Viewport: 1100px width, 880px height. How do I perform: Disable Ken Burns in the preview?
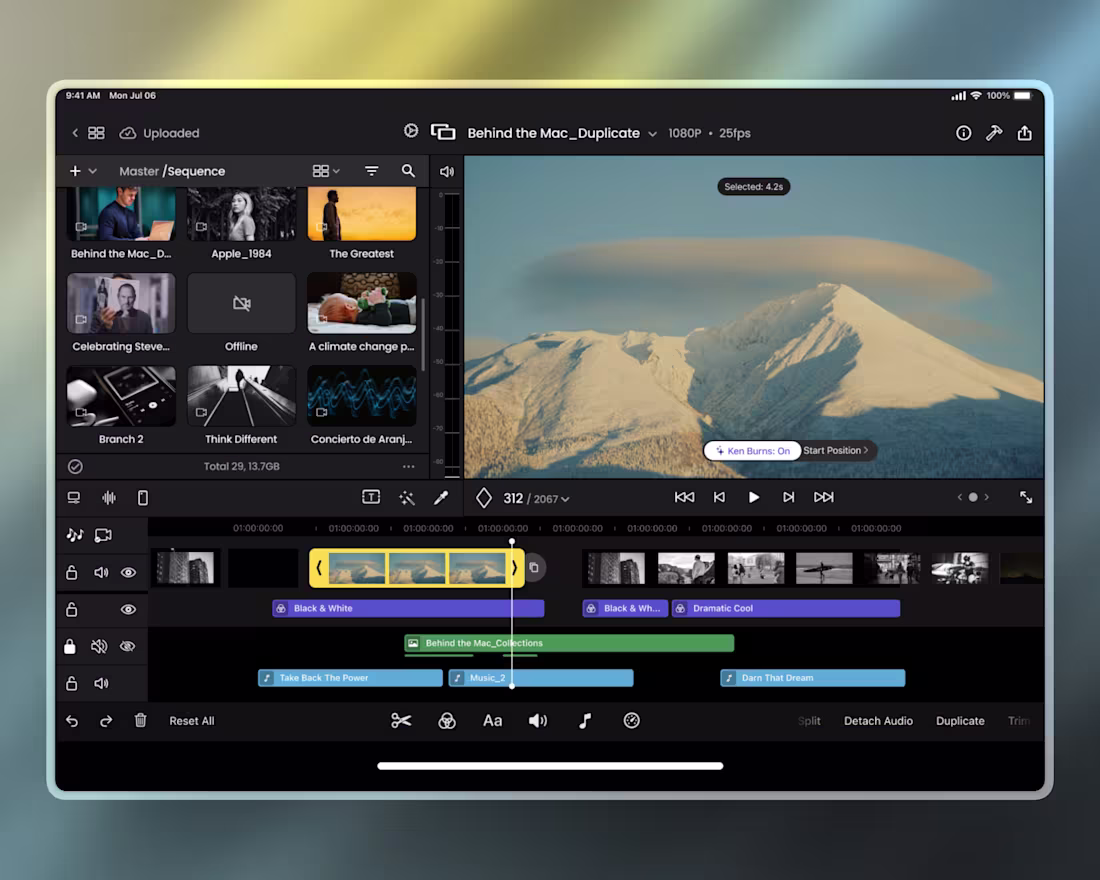(x=751, y=450)
